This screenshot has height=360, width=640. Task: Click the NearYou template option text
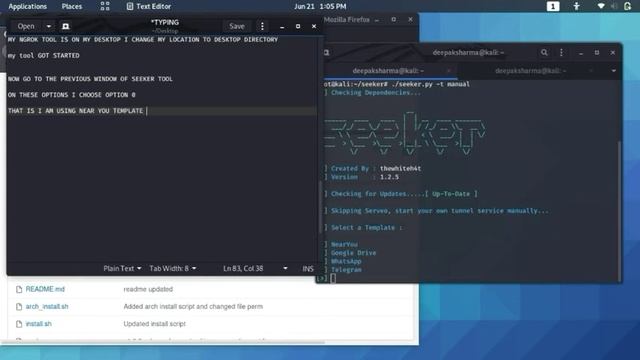(344, 244)
